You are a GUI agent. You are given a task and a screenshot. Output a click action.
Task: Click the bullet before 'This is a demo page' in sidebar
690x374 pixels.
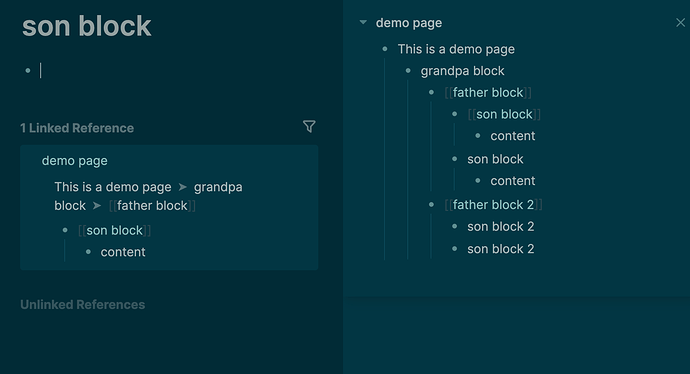(385, 49)
